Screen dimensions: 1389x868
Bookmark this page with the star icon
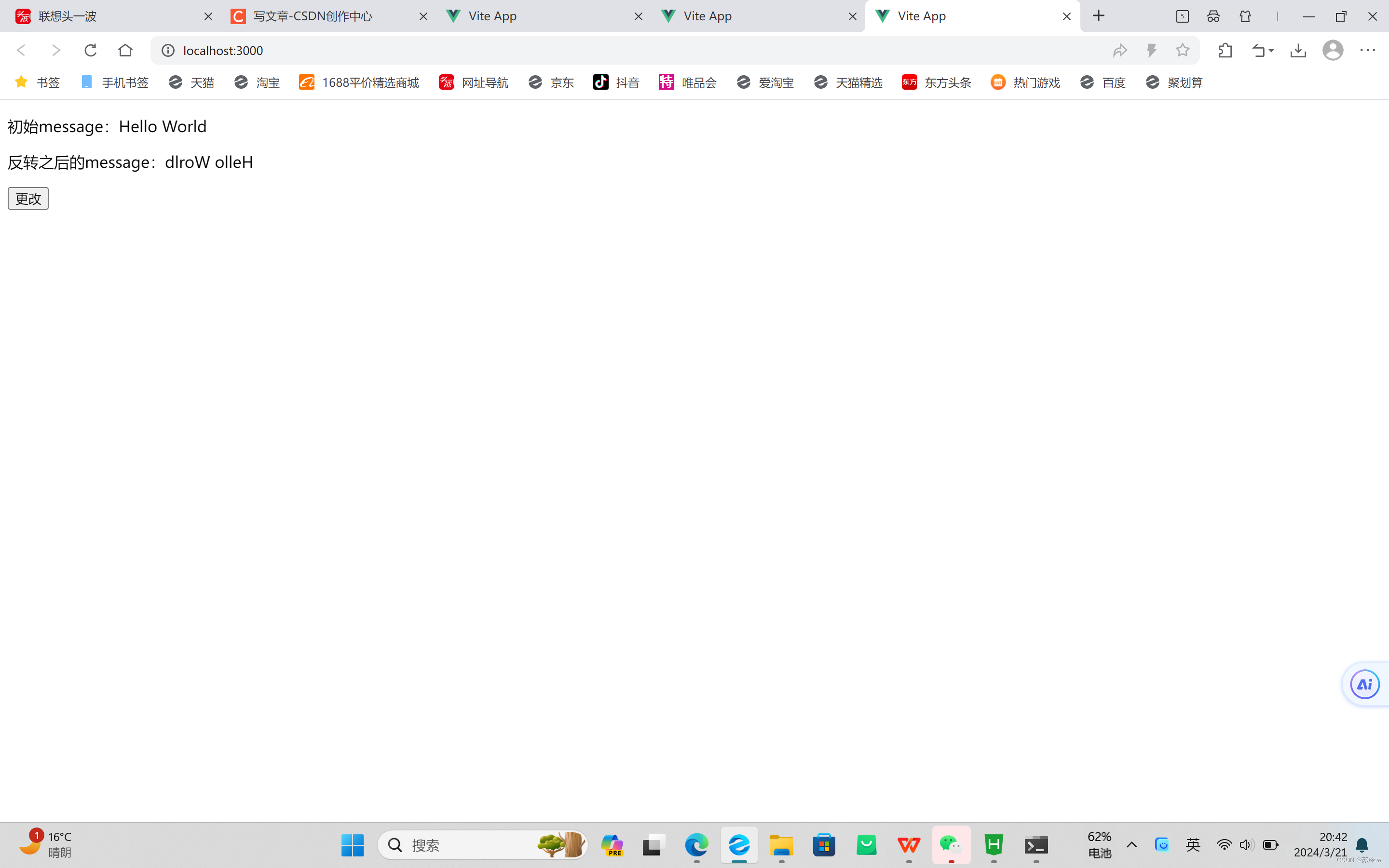(x=1183, y=51)
